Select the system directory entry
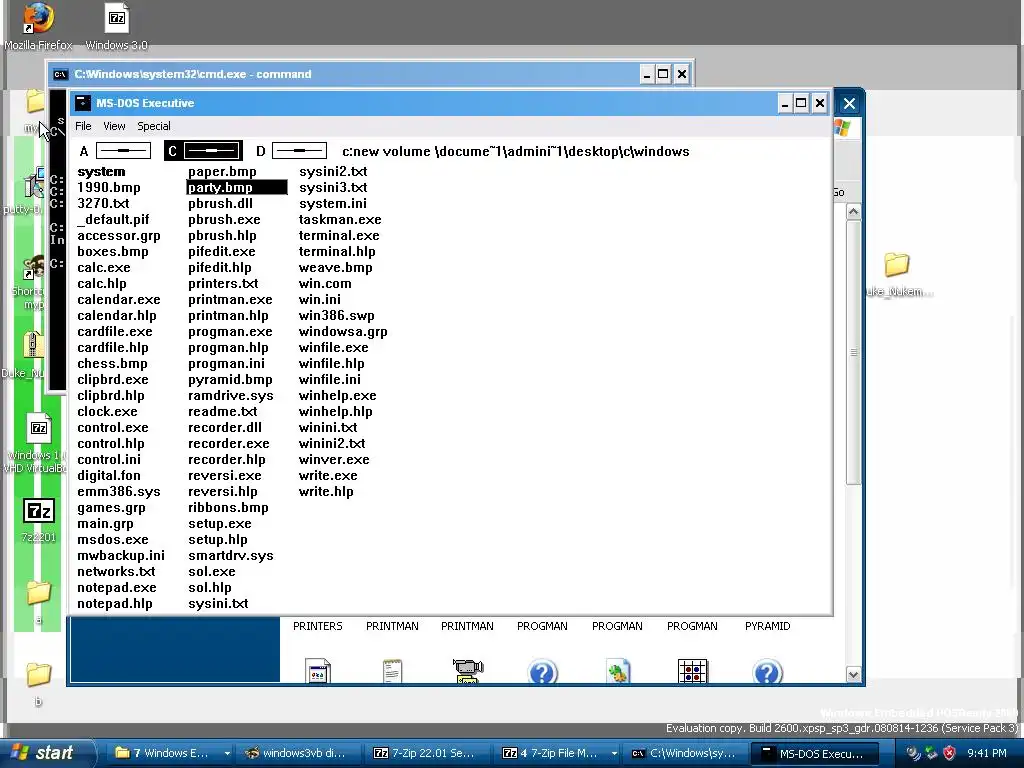The height and width of the screenshot is (768, 1024). (101, 172)
